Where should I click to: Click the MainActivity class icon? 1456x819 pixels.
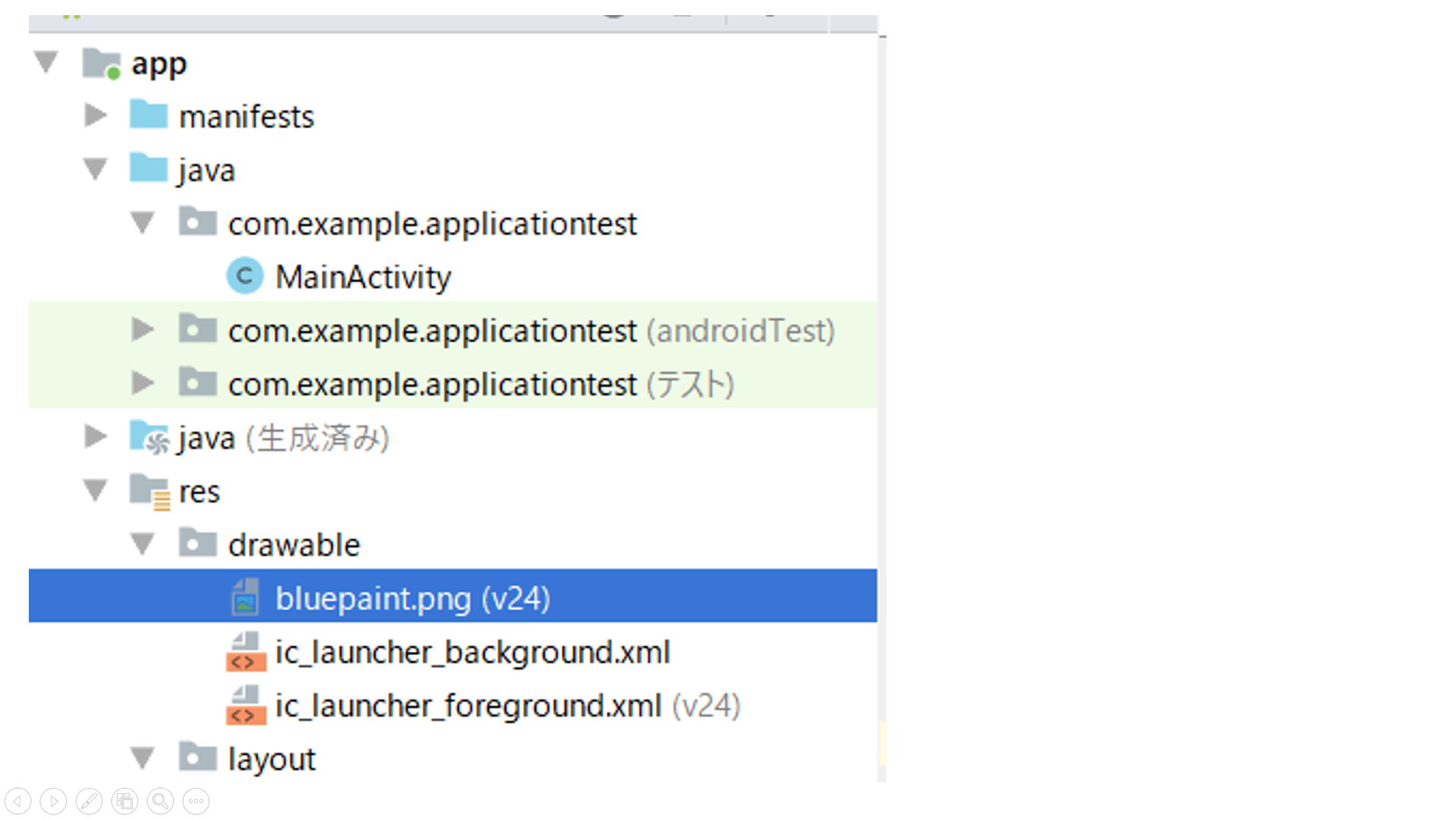(244, 276)
